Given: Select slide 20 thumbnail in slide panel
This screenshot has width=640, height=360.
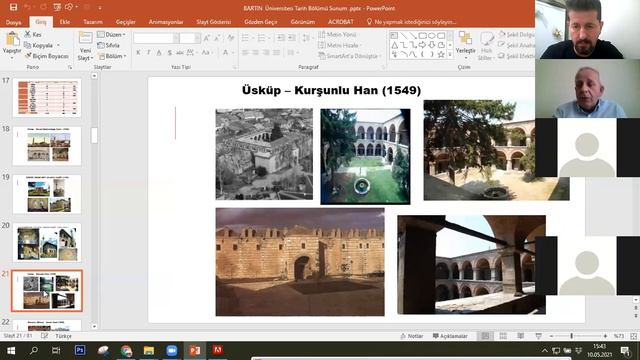Looking at the screenshot, I should point(47,242).
